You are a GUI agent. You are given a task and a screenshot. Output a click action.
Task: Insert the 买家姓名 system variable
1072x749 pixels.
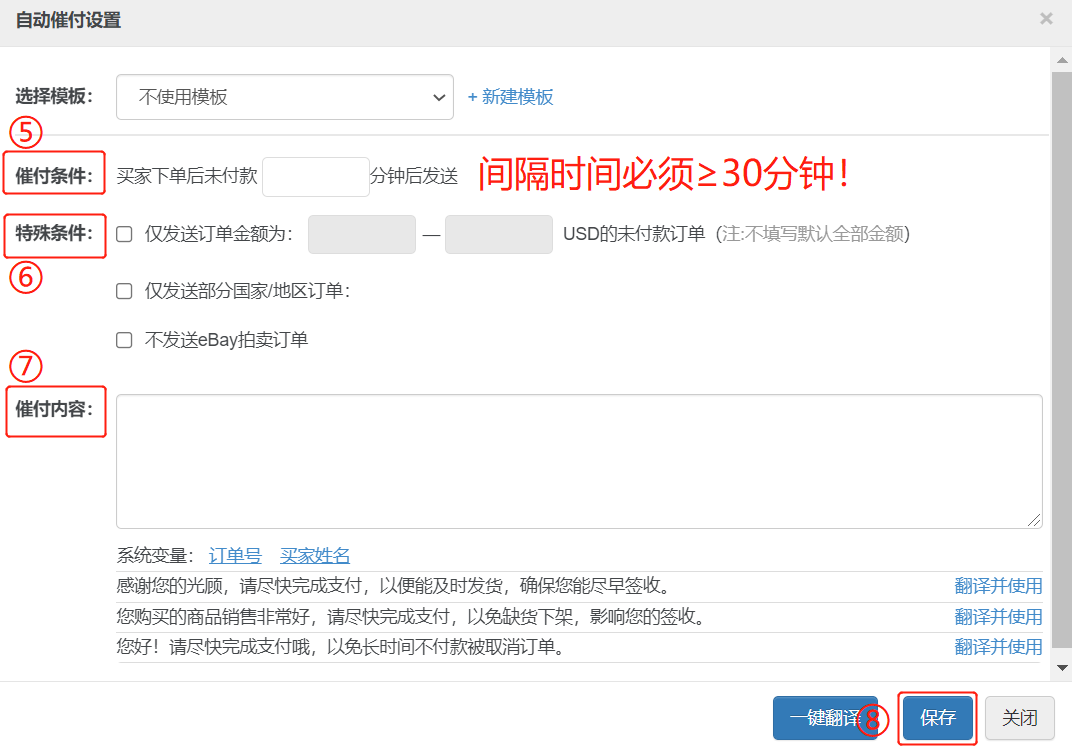point(314,556)
